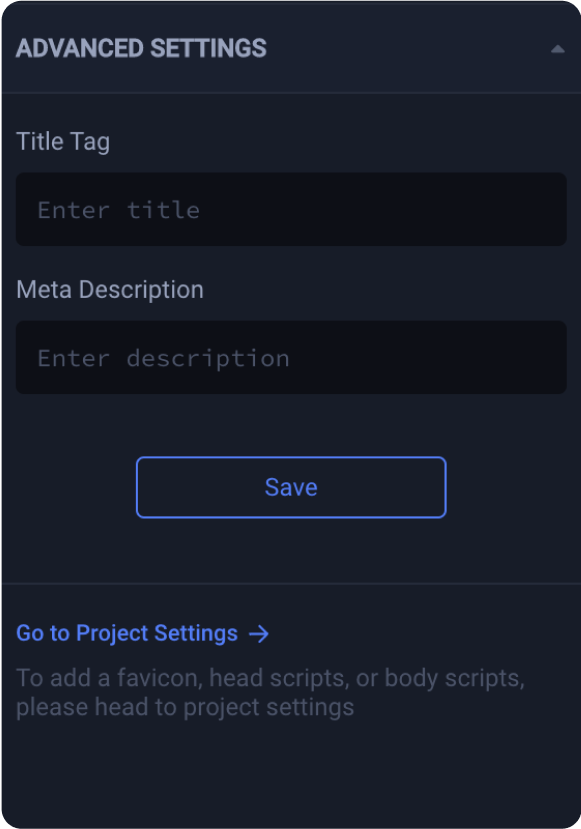Click the Meta Description label

[109, 289]
